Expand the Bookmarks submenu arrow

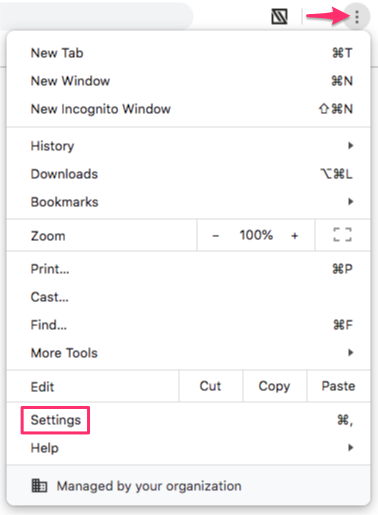[x=350, y=201]
